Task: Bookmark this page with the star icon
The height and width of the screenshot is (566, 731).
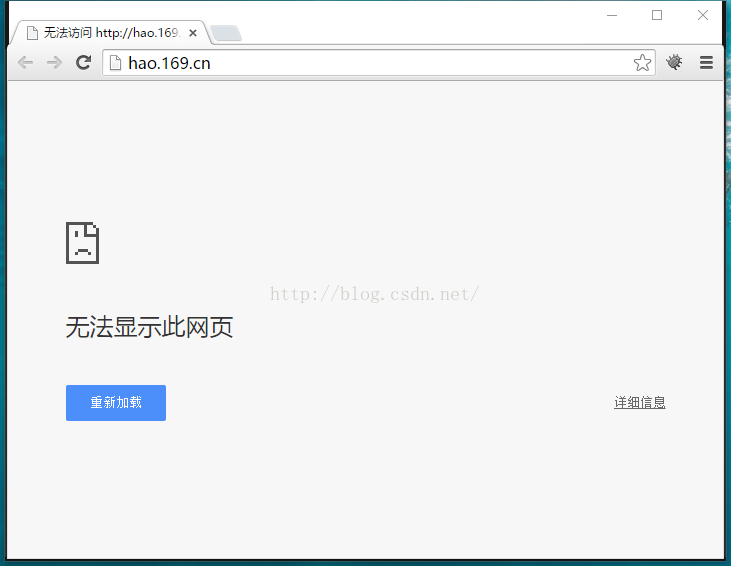Action: point(642,62)
